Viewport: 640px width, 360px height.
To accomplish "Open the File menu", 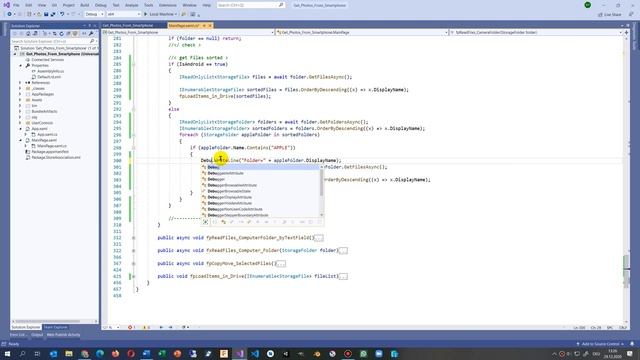I will pyautogui.click(x=16, y=5).
